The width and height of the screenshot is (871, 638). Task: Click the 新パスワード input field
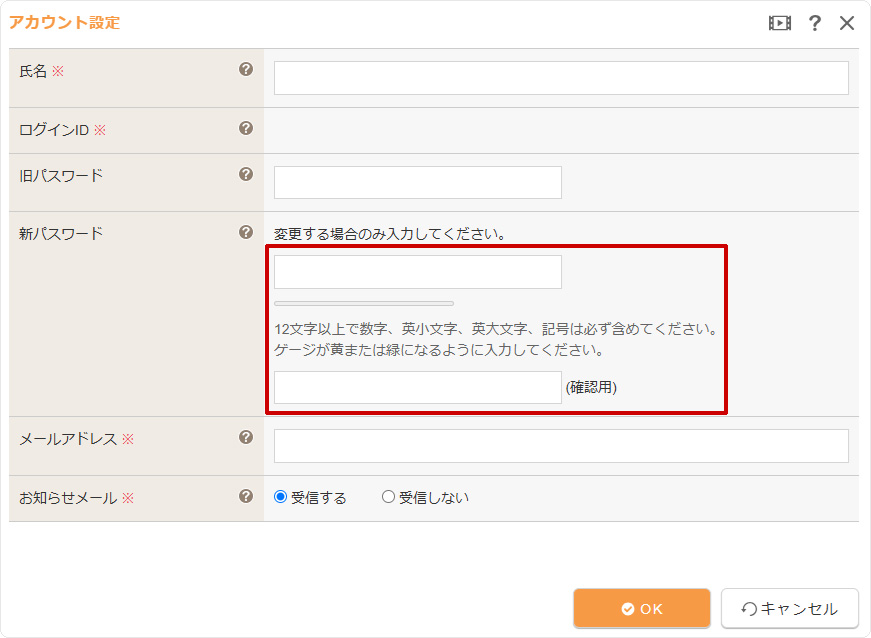[417, 271]
